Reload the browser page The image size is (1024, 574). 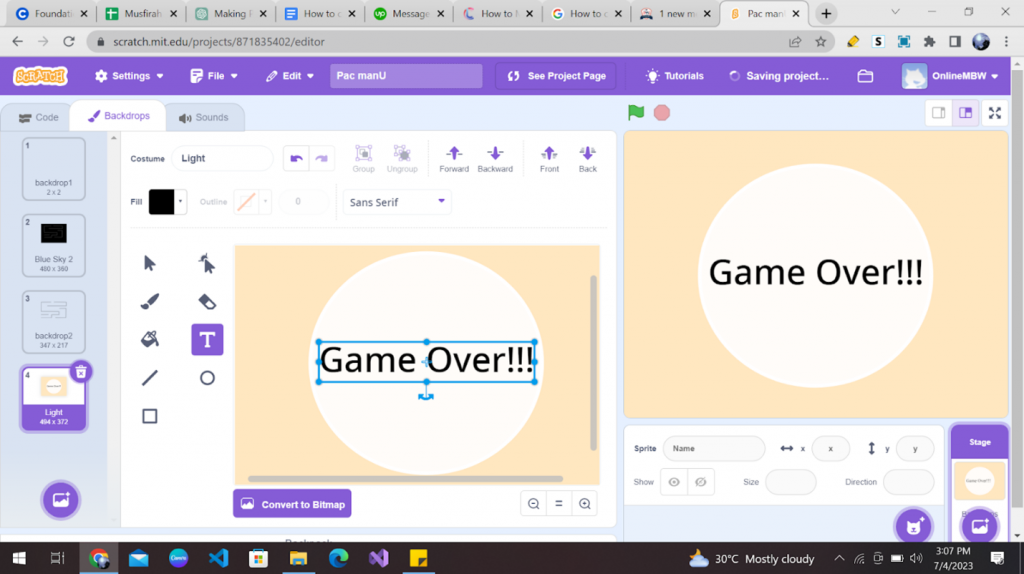click(69, 41)
